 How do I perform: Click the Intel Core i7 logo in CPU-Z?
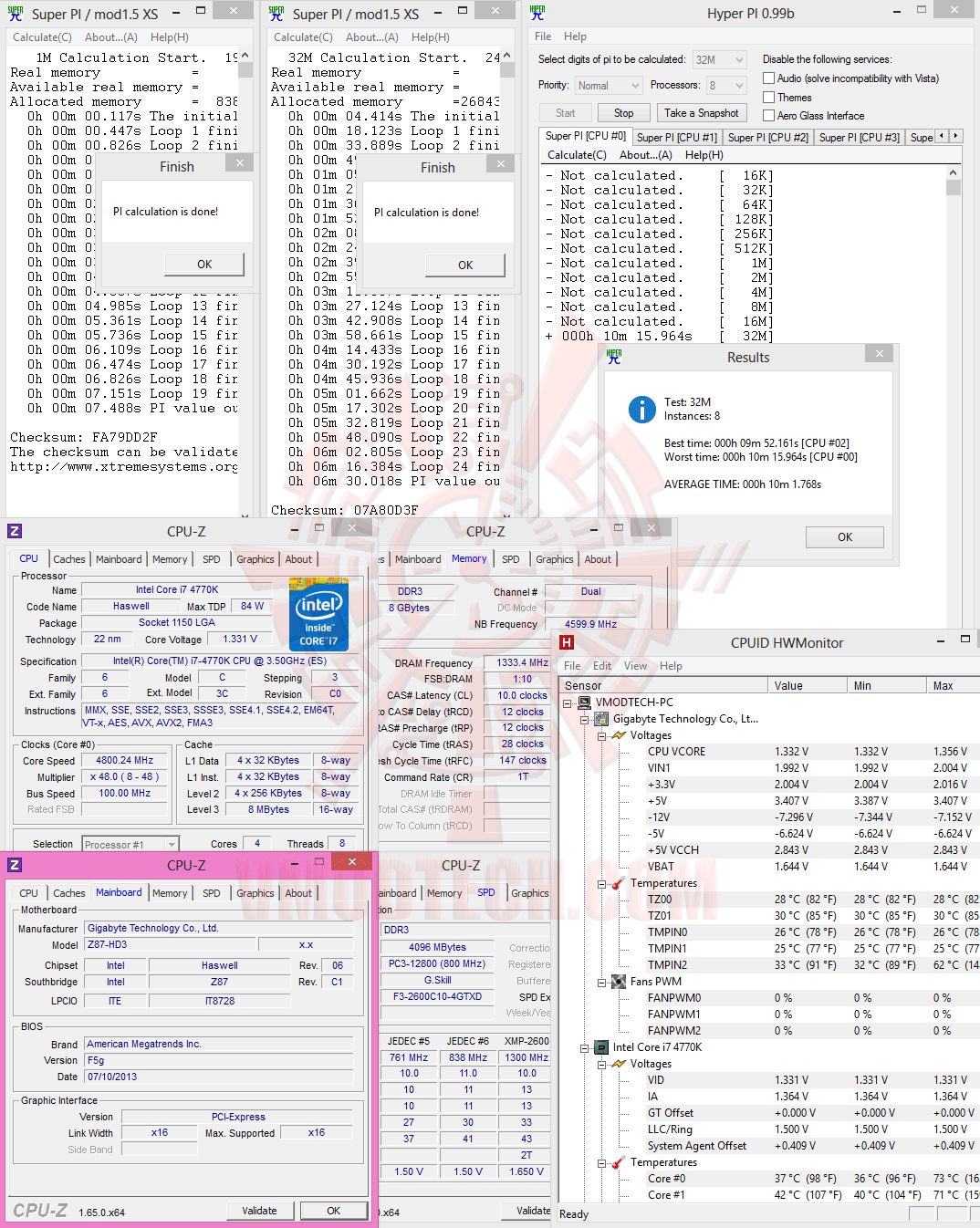point(318,614)
